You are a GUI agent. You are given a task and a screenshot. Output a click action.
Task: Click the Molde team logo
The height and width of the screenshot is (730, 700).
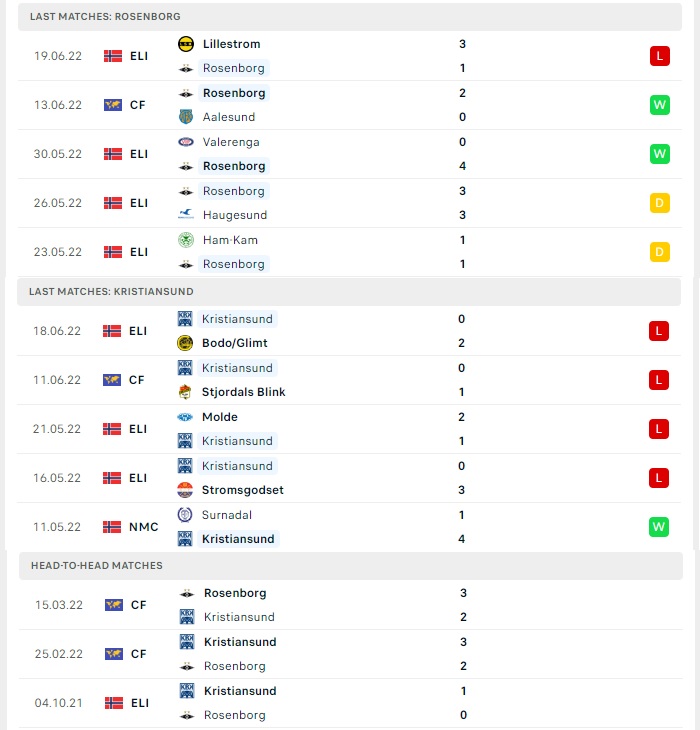(185, 417)
